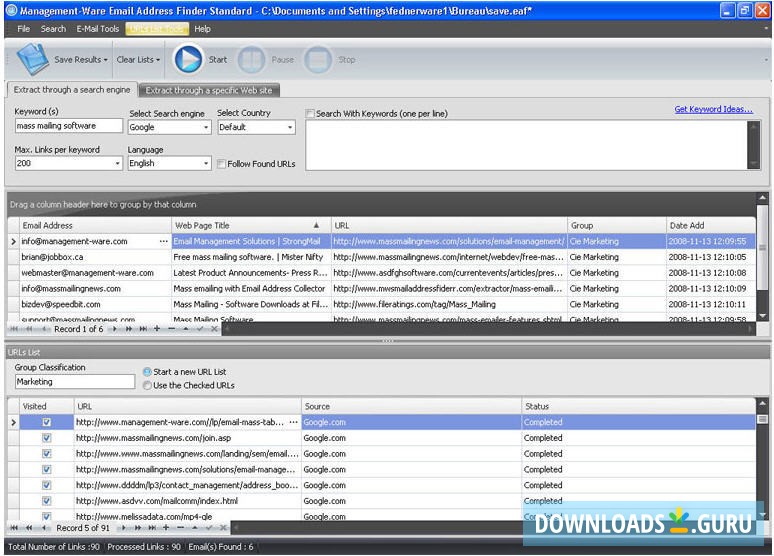Toggle Search With Keywords checkbox

click(310, 113)
